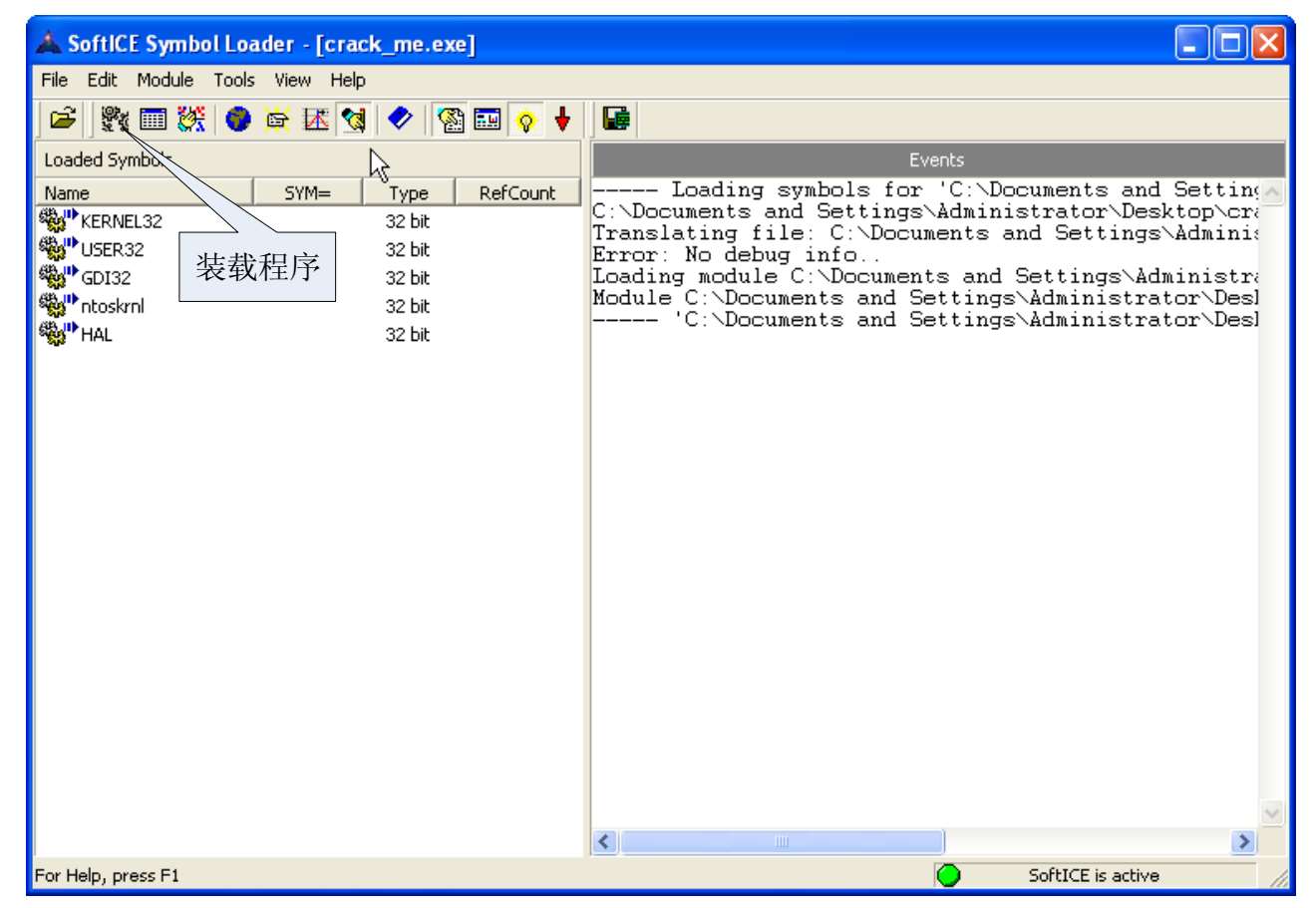1316x908 pixels.
Task: Open the File menu
Action: click(x=54, y=80)
